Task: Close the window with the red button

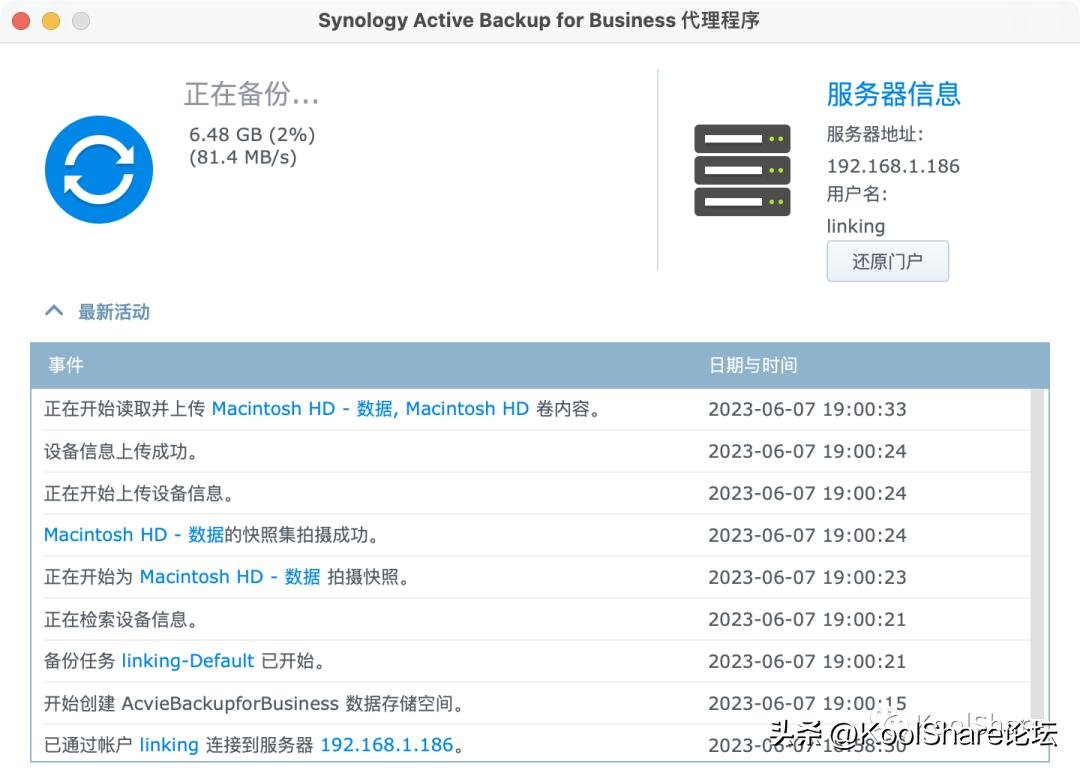Action: (21, 21)
